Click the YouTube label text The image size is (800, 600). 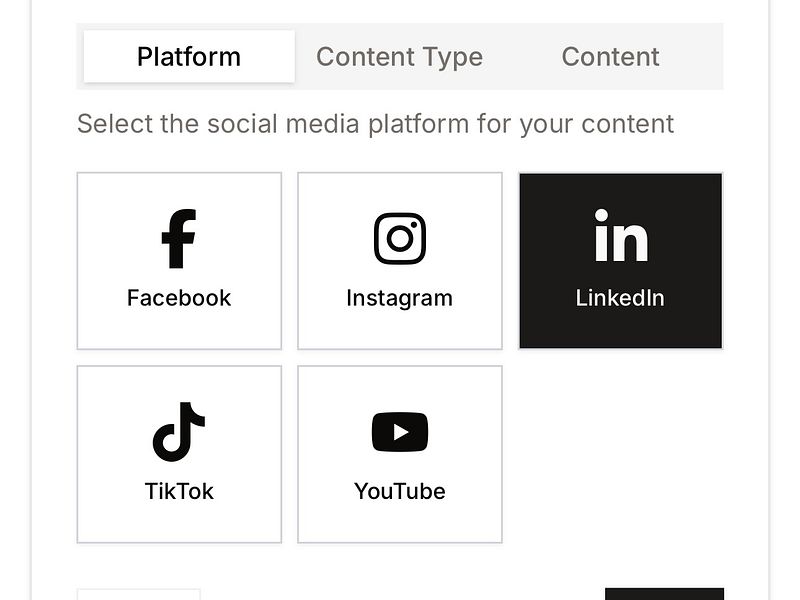click(399, 491)
